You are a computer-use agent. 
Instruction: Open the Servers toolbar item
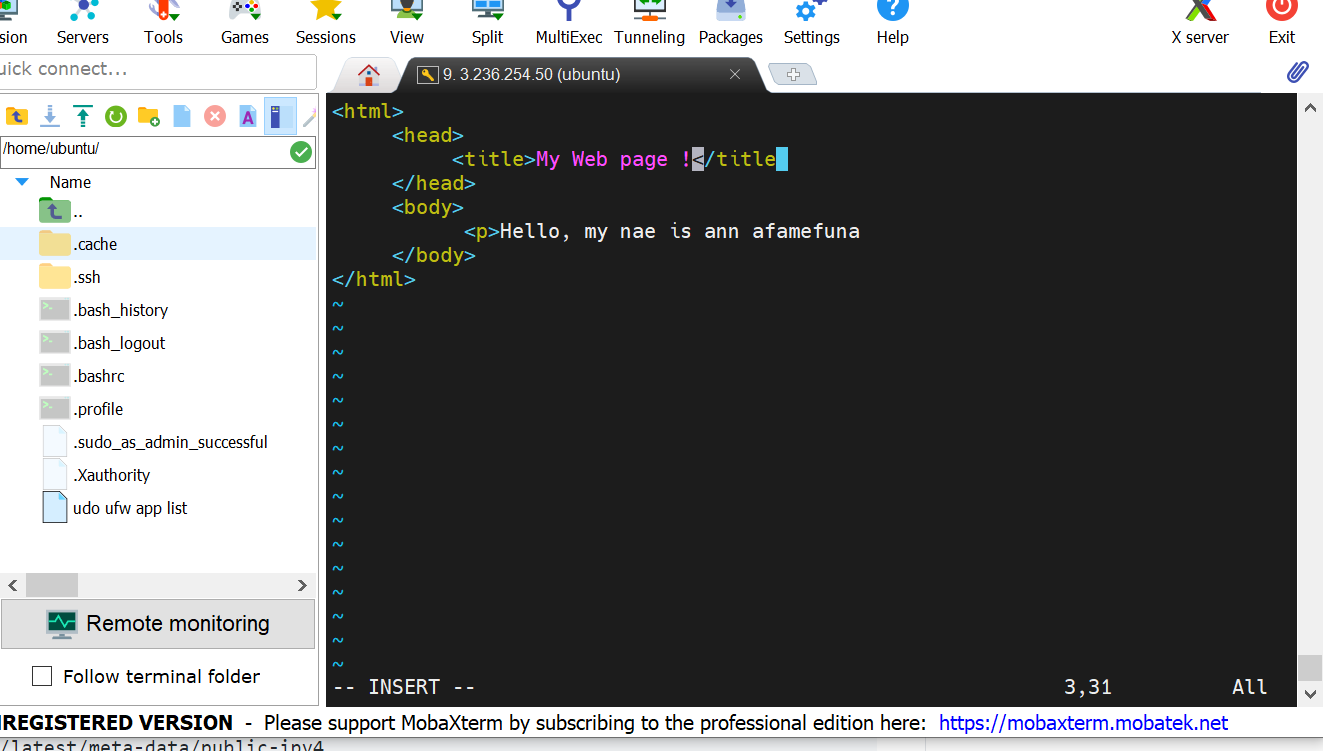coord(82,24)
